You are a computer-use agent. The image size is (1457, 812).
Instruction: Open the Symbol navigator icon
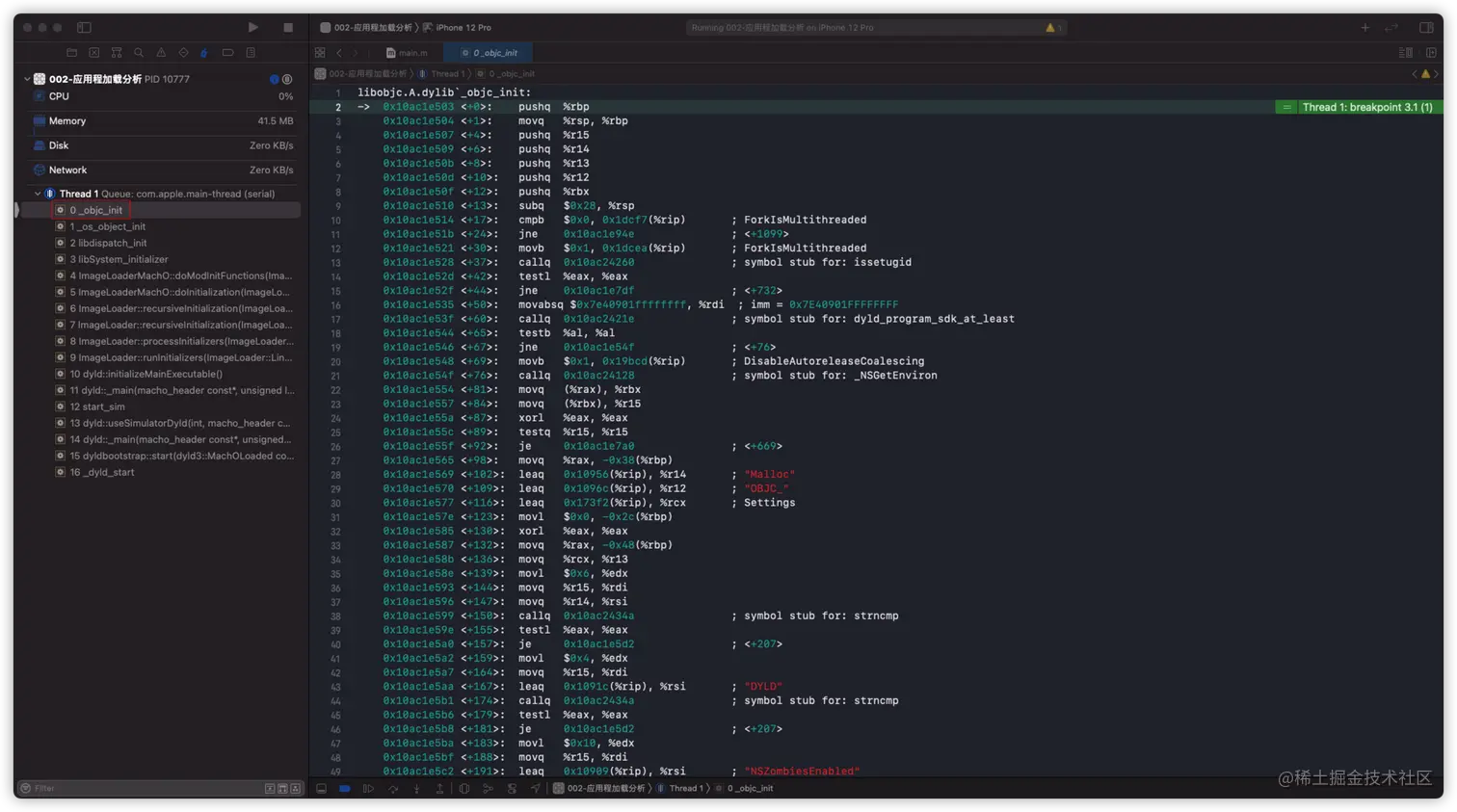click(117, 53)
